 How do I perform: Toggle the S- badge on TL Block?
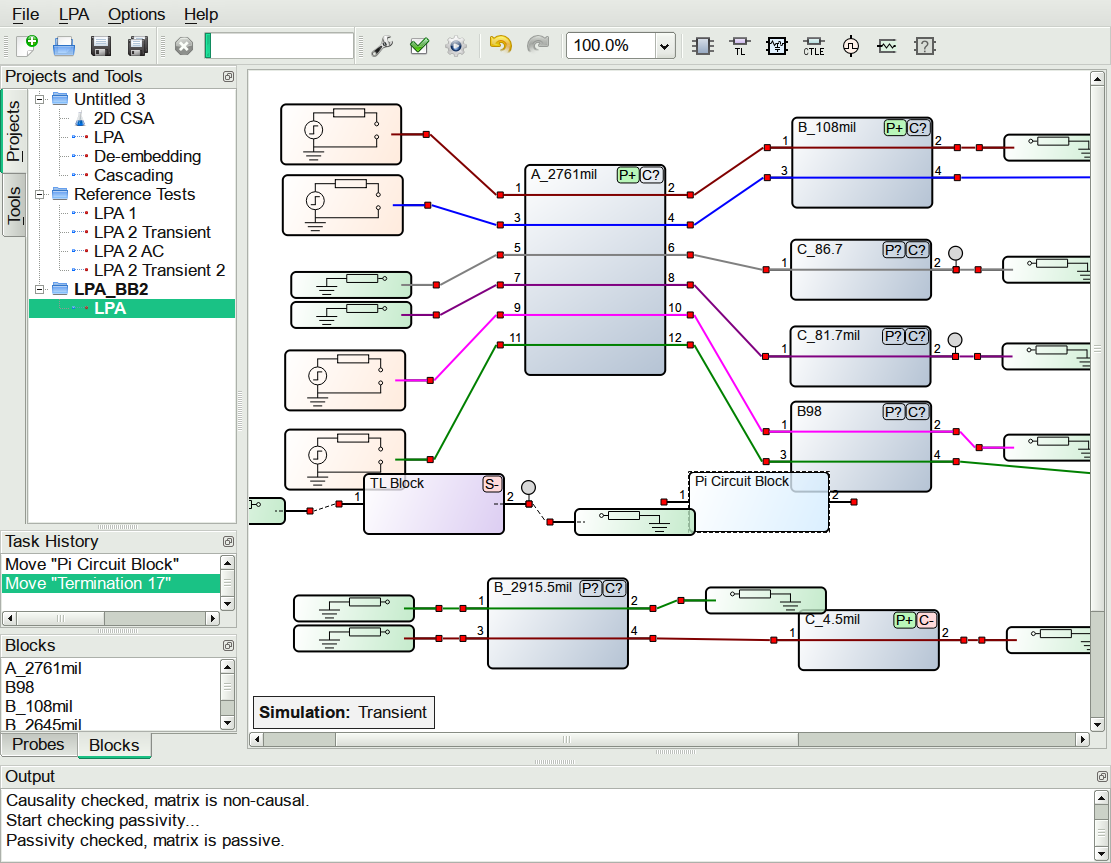coord(492,484)
